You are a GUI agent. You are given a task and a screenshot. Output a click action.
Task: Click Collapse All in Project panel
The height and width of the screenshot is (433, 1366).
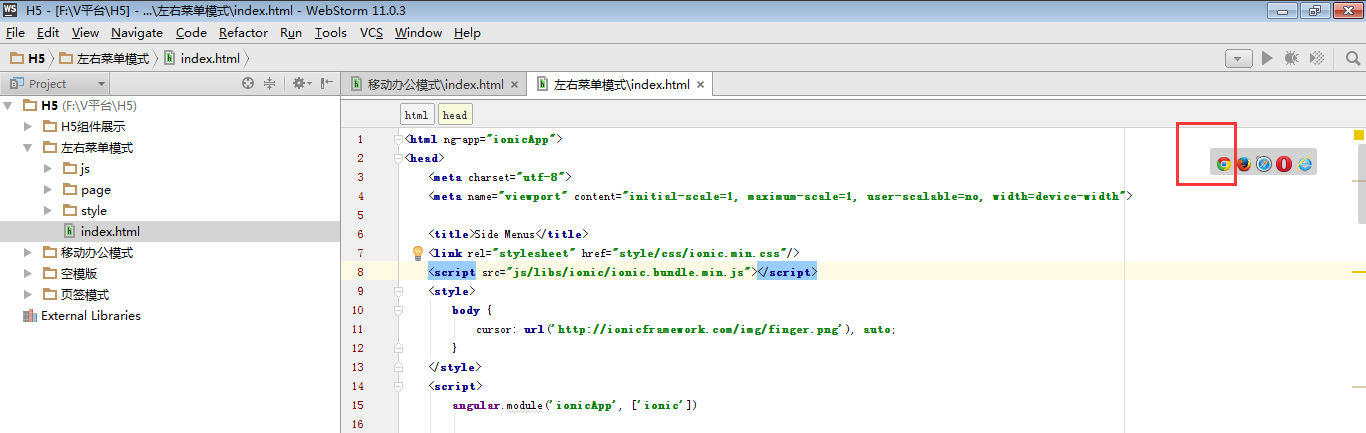[x=269, y=84]
